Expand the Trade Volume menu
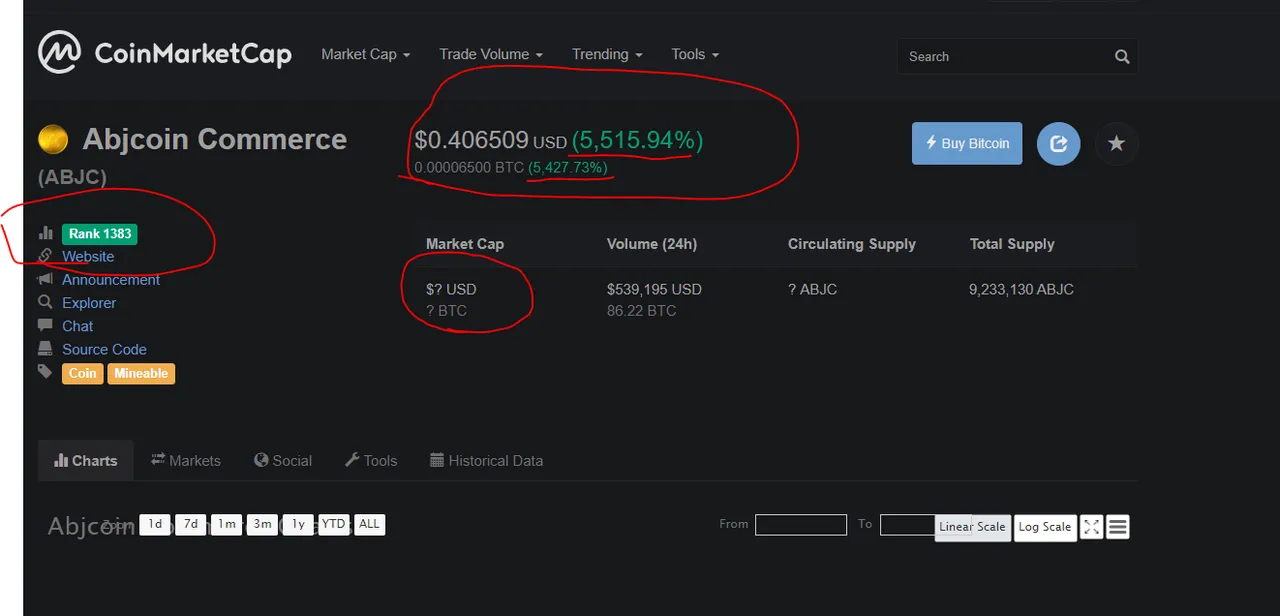1280x616 pixels. coord(491,54)
